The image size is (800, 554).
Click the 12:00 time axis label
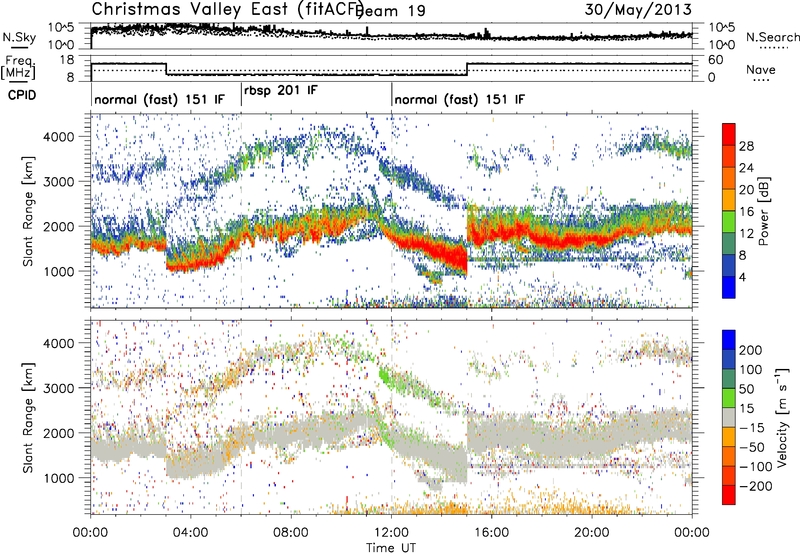(391, 533)
